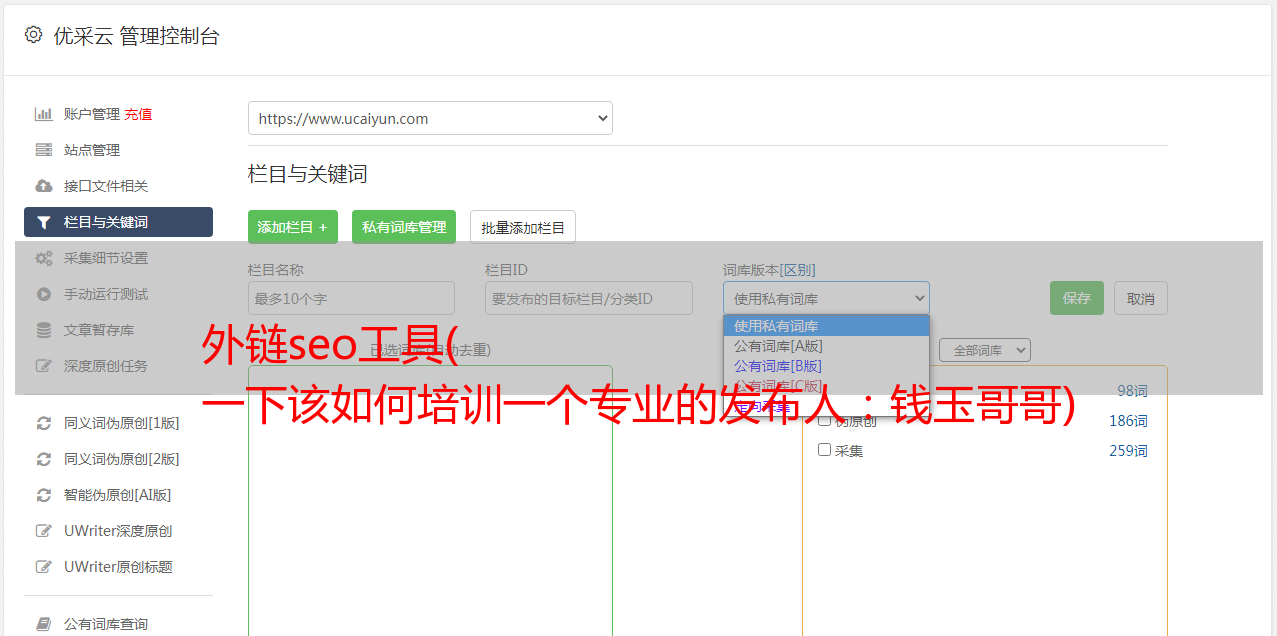Open the https://www.ucaiyun.com site selector
Viewport: 1277px width, 636px height.
[x=430, y=118]
